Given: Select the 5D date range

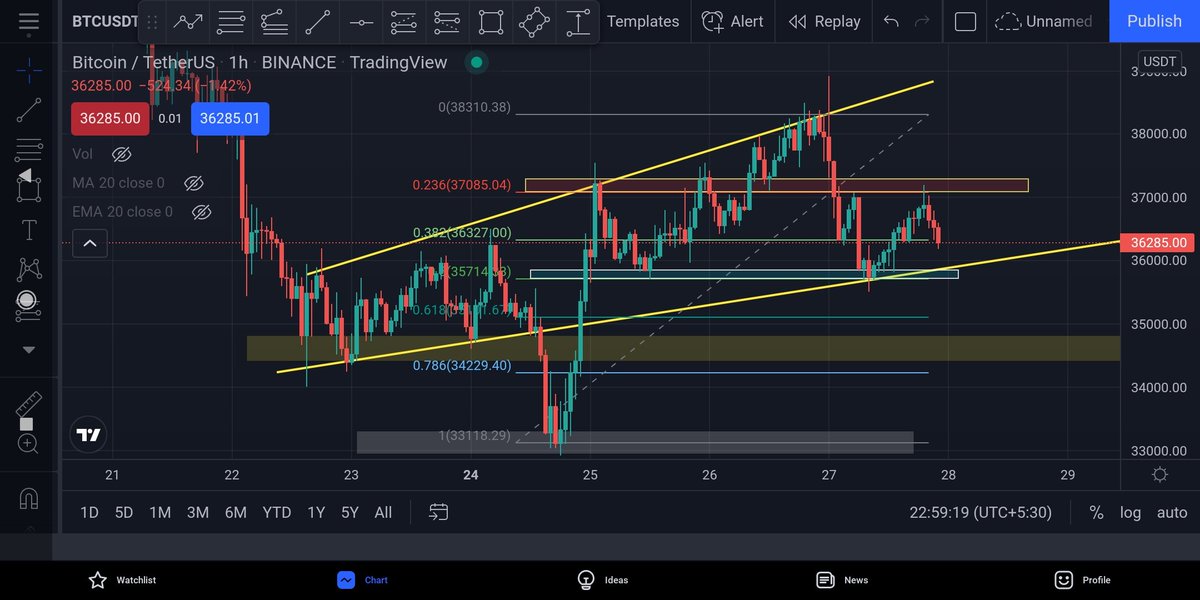Looking at the screenshot, I should (x=124, y=512).
